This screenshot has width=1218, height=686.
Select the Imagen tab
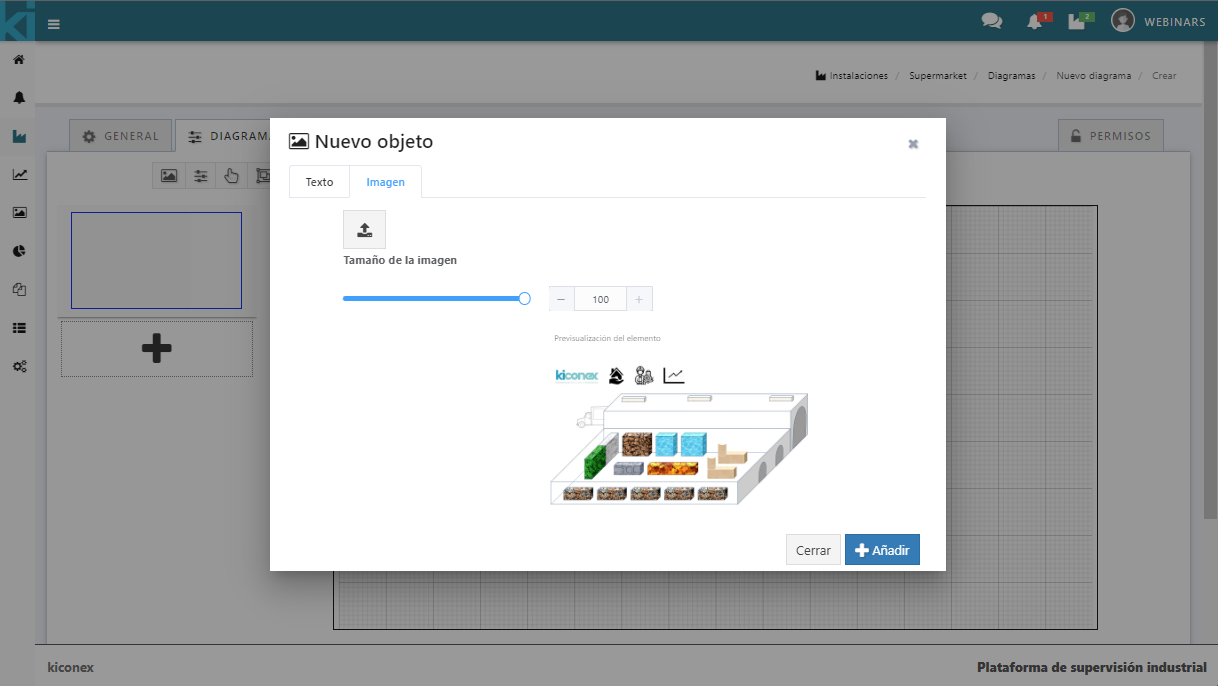pos(385,182)
